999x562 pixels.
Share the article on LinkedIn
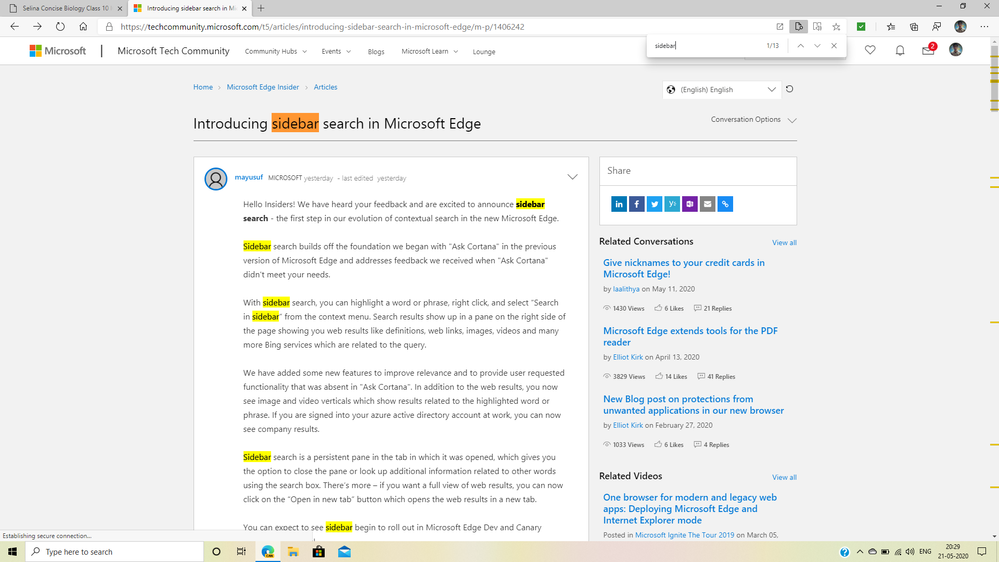pos(619,204)
